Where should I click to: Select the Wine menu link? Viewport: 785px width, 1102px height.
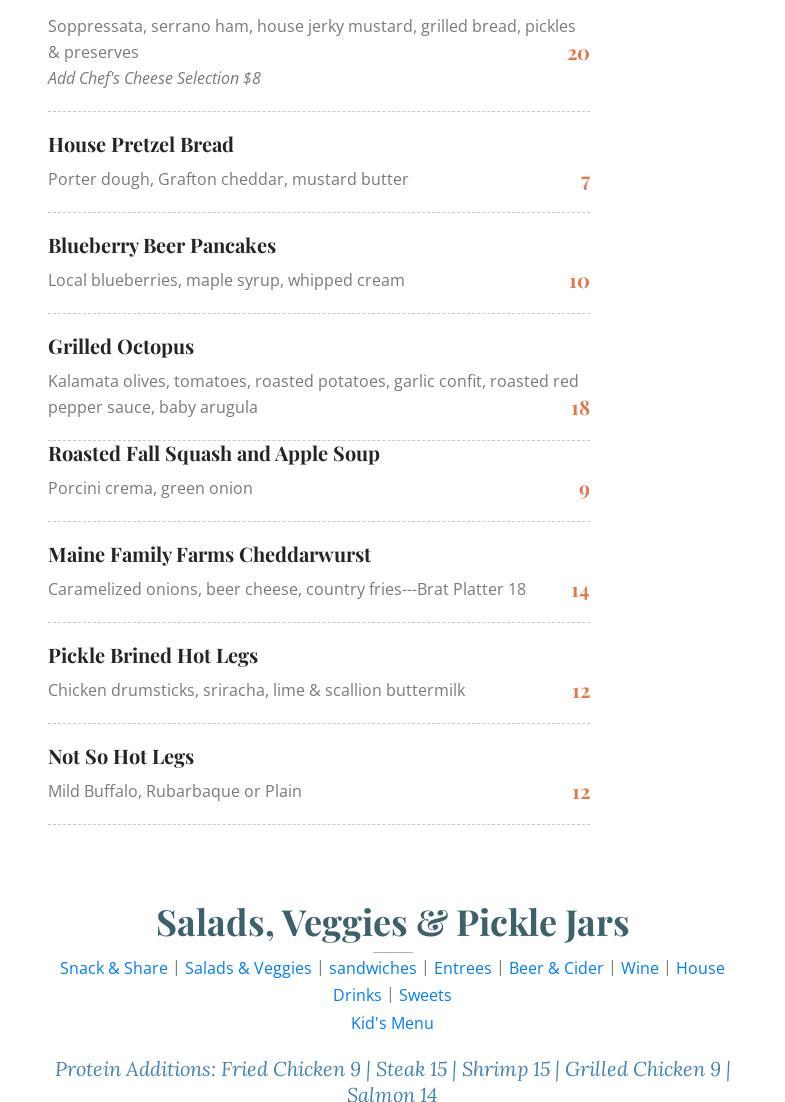pyautogui.click(x=639, y=968)
